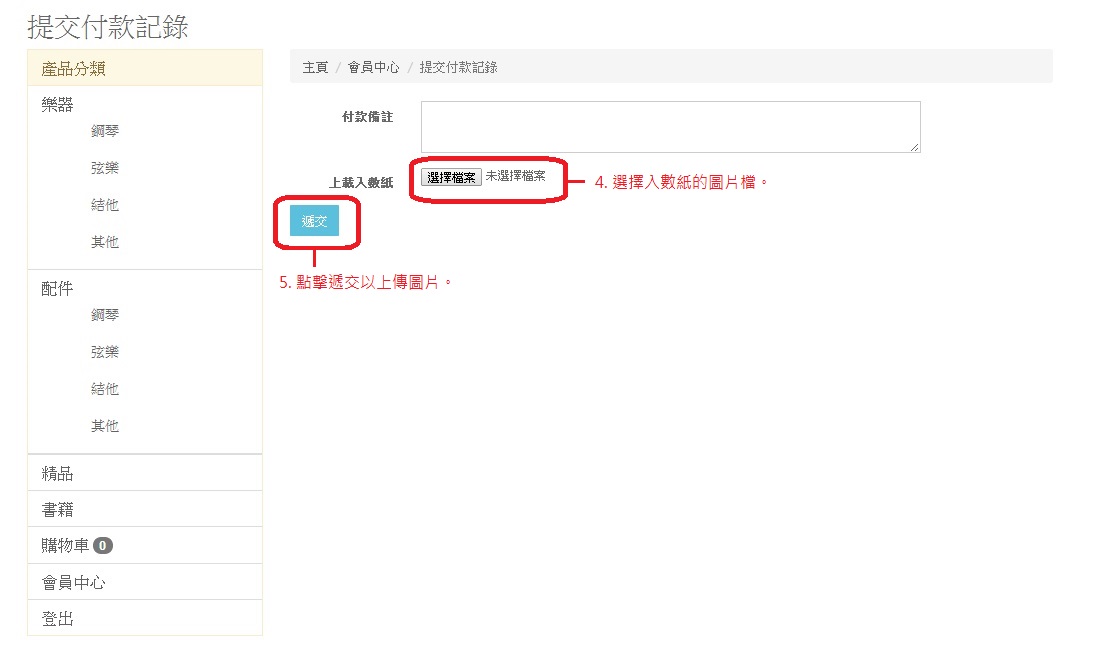Click the 選擇檔案 file chooser button
The image size is (1094, 652).
[451, 177]
